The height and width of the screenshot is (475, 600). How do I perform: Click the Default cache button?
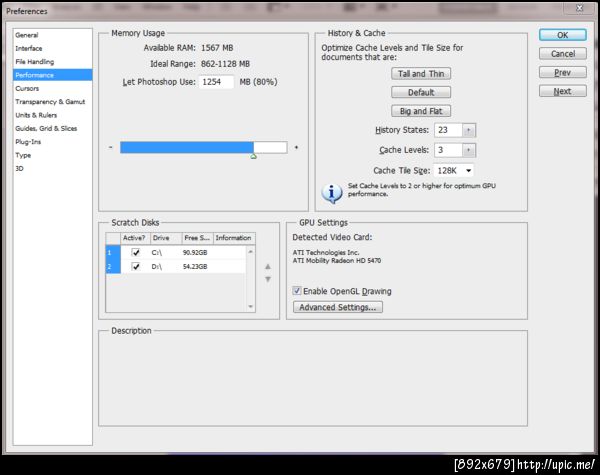coord(421,92)
